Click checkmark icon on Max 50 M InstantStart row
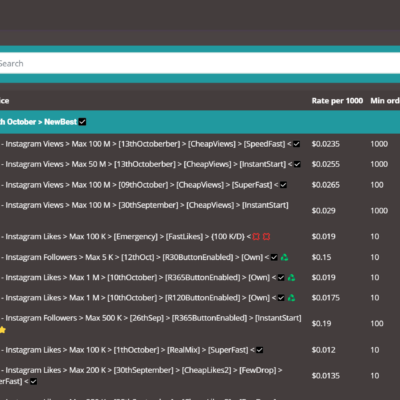The height and width of the screenshot is (400, 400). (297, 164)
